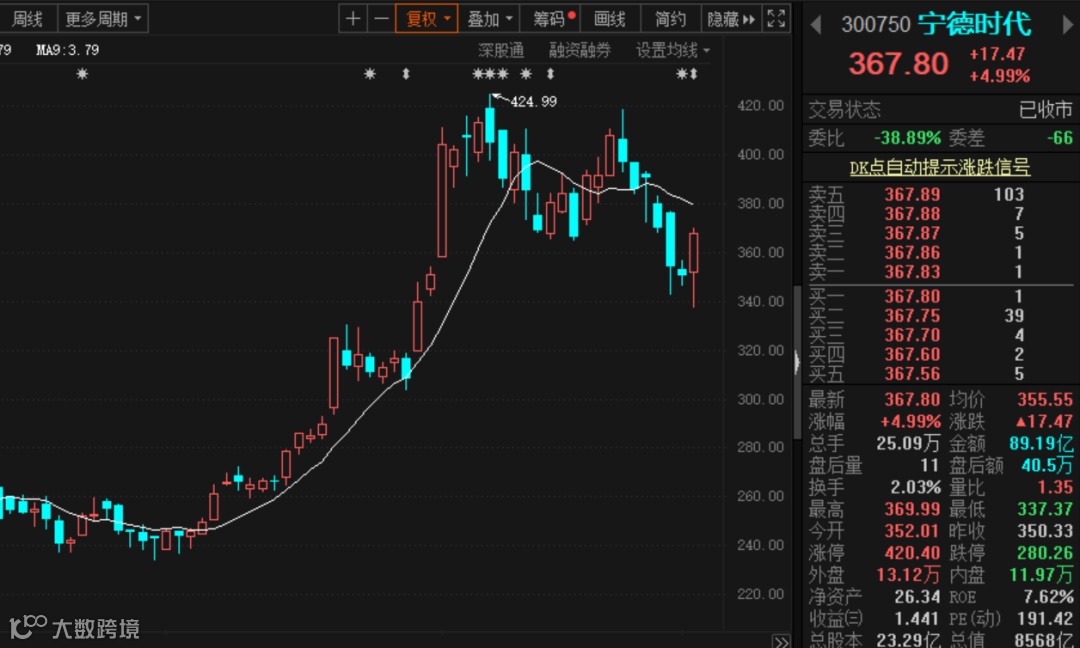Viewport: 1080px width, 648px height.
Task: Select the 卖三 367.87 ask row
Action: point(940,233)
